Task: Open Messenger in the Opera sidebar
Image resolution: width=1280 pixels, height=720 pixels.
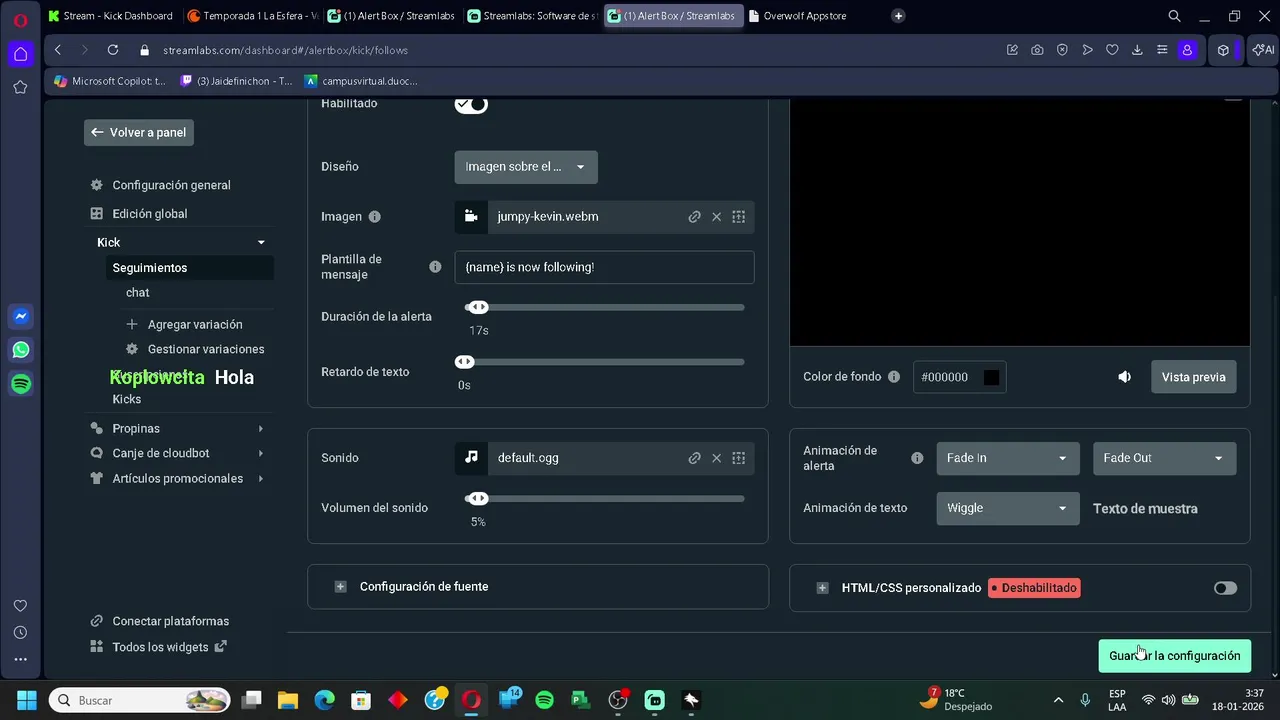Action: (21, 317)
